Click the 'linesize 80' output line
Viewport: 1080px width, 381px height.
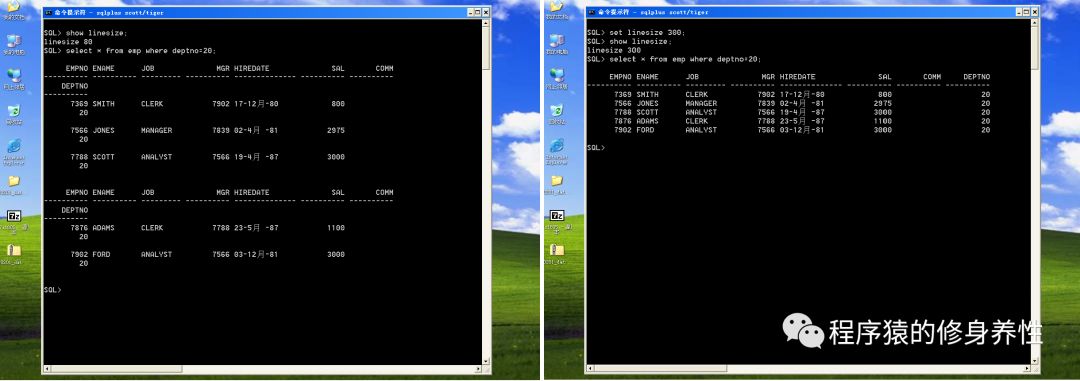[68, 42]
